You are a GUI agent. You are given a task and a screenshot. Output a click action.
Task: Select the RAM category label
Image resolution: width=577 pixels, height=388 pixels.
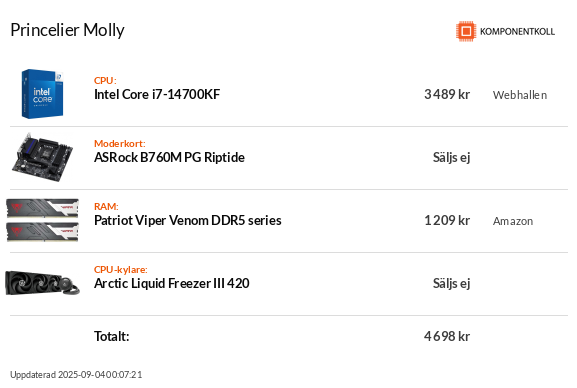click(106, 206)
